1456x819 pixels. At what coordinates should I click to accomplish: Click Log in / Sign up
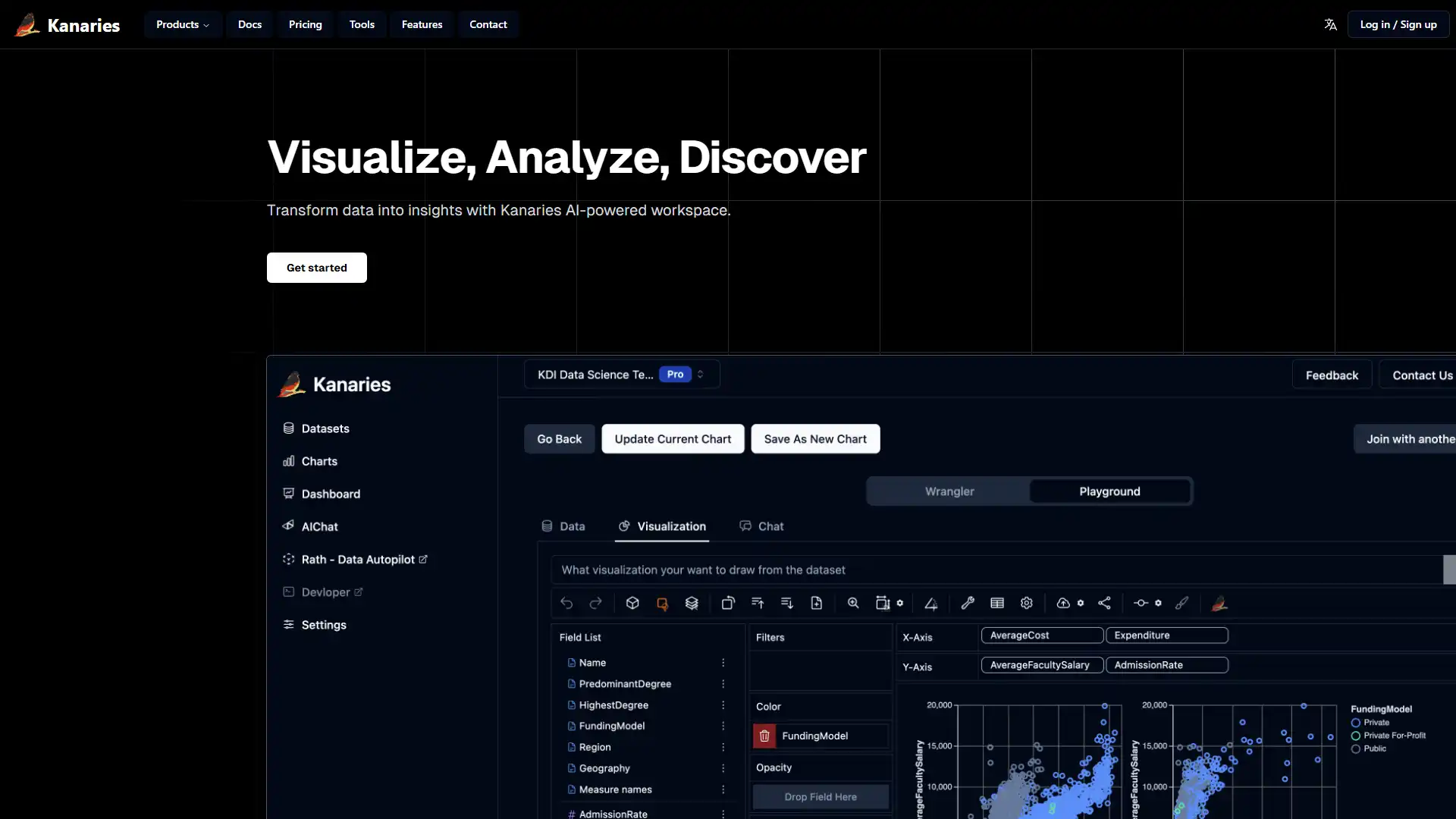point(1398,24)
